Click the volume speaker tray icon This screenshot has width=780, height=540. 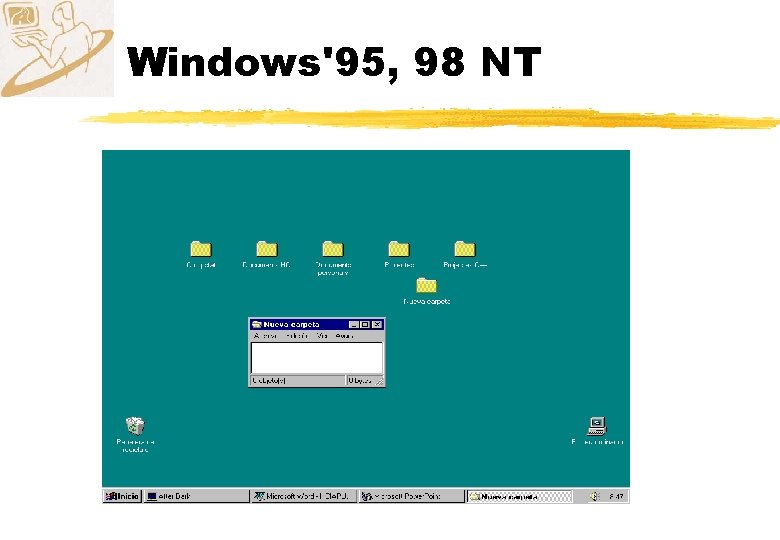(594, 496)
